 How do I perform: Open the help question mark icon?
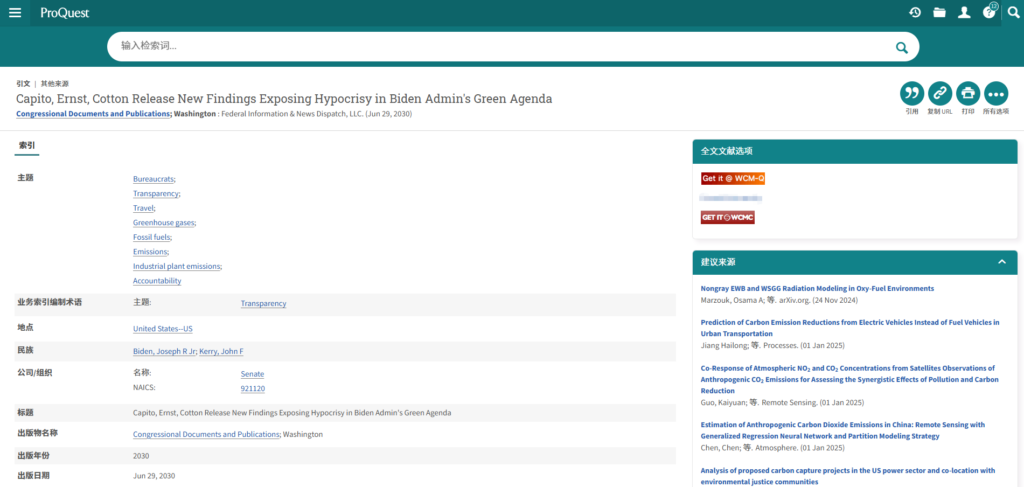pos(989,12)
